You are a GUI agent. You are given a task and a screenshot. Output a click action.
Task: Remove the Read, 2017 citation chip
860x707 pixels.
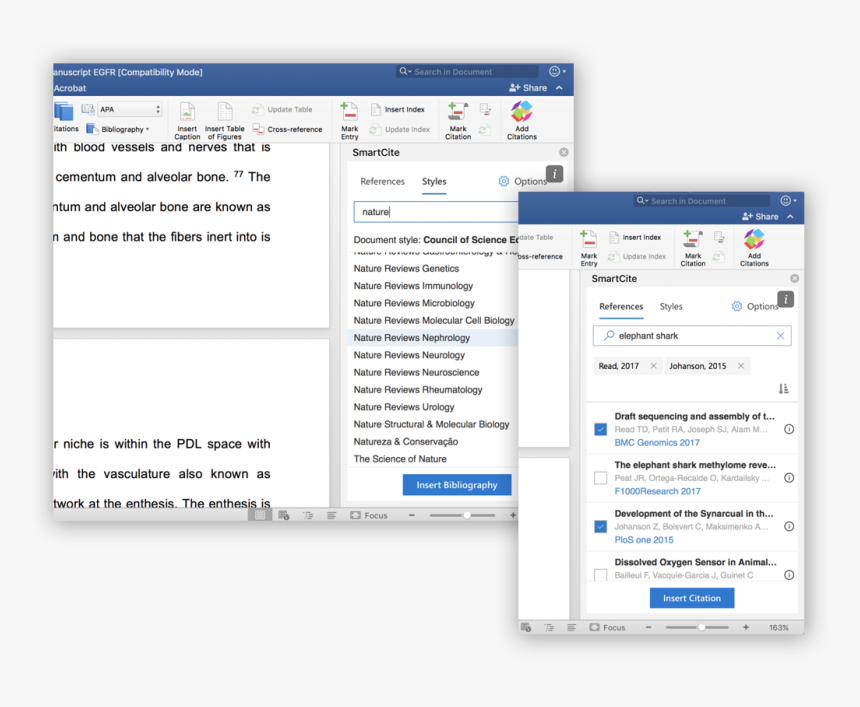(x=653, y=366)
